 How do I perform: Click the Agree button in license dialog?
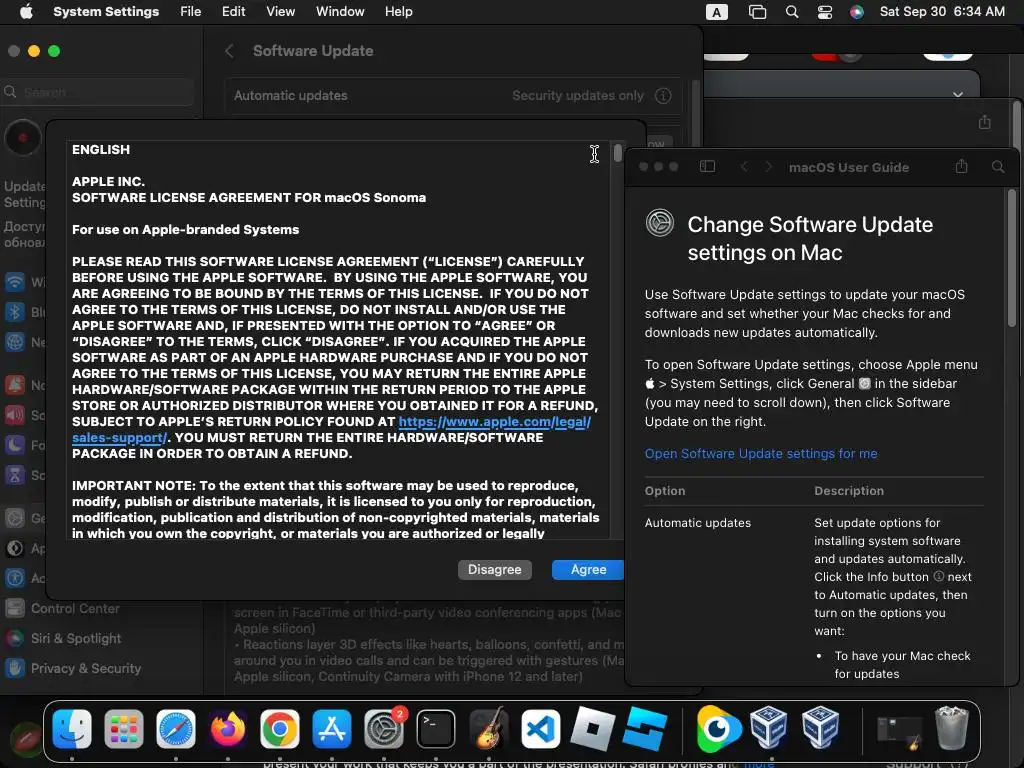pos(588,569)
